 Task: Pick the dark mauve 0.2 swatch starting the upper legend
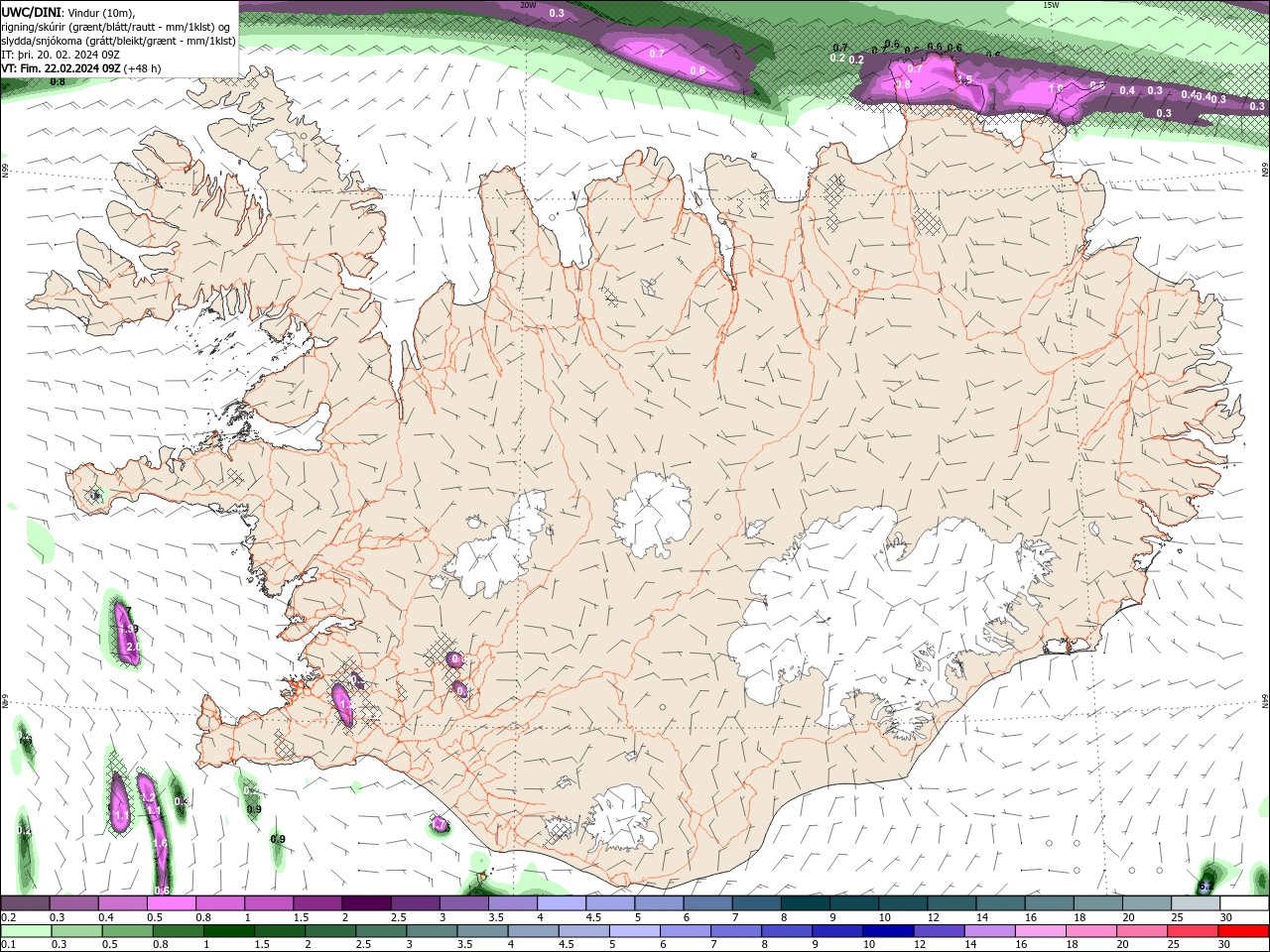pos(25,903)
